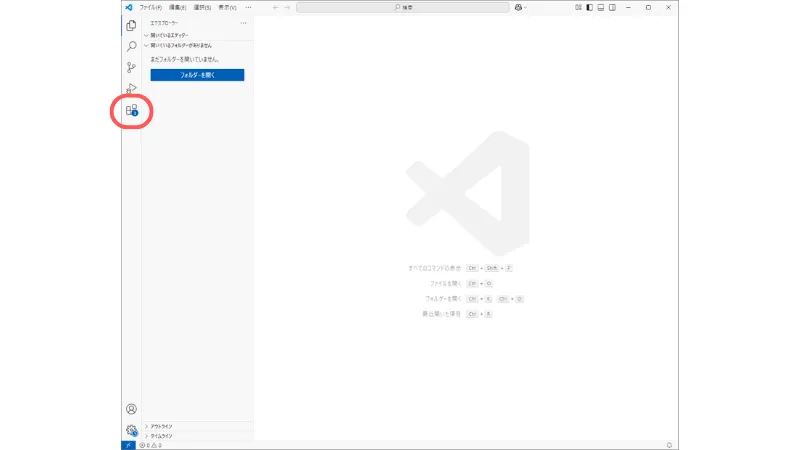Open Source Control view icon

coord(131,68)
